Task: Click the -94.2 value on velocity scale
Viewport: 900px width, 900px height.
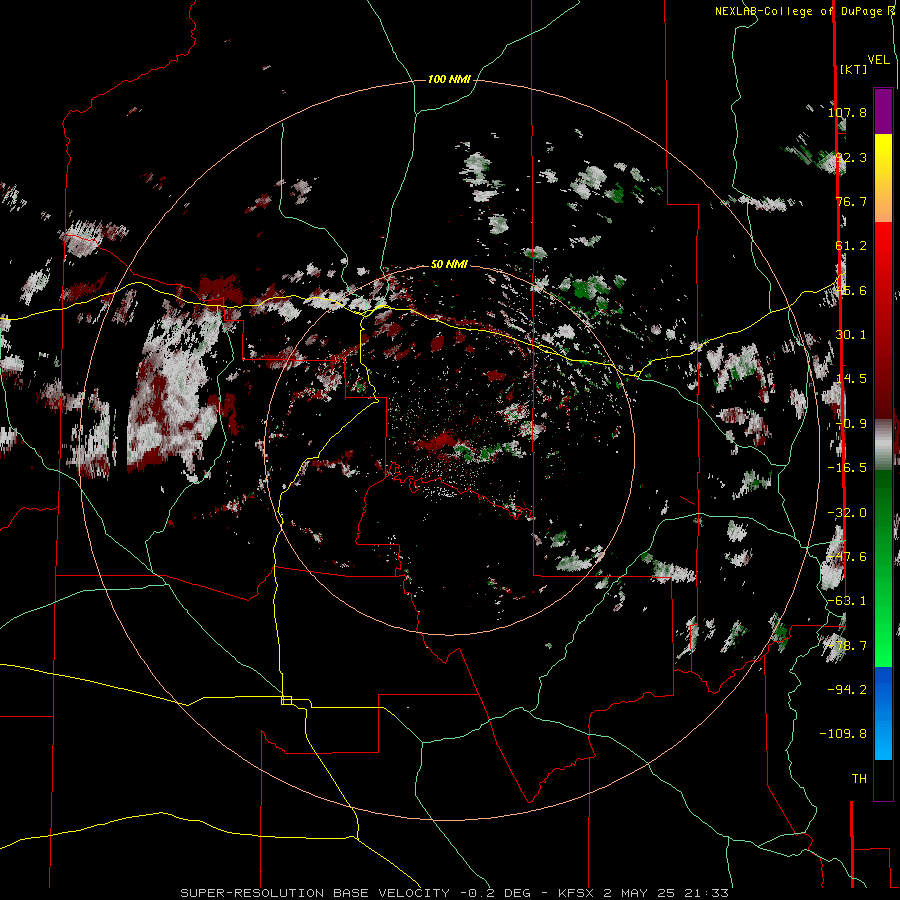Action: (847, 689)
